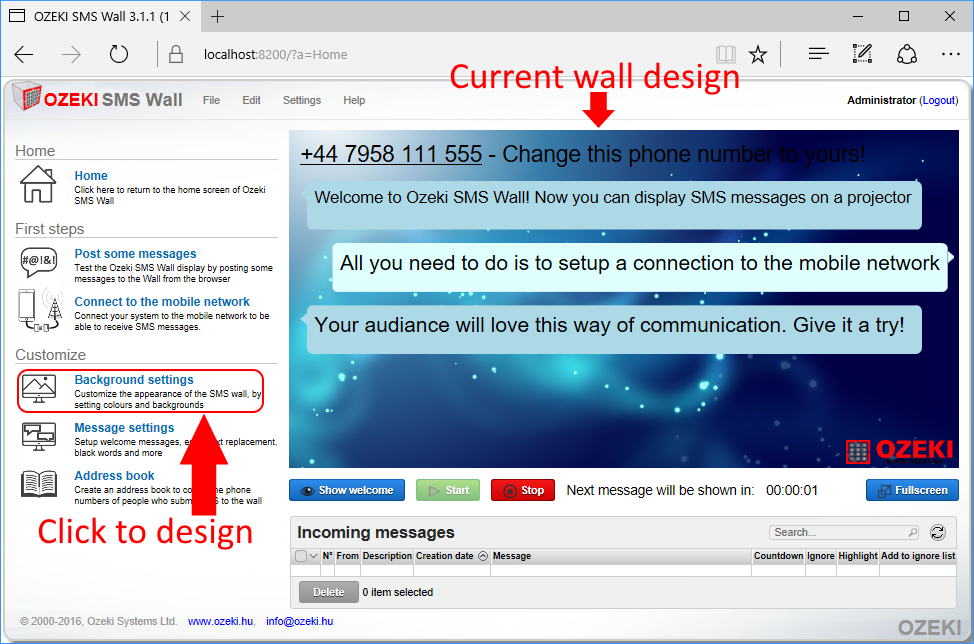Refresh the incoming messages list

point(937,532)
